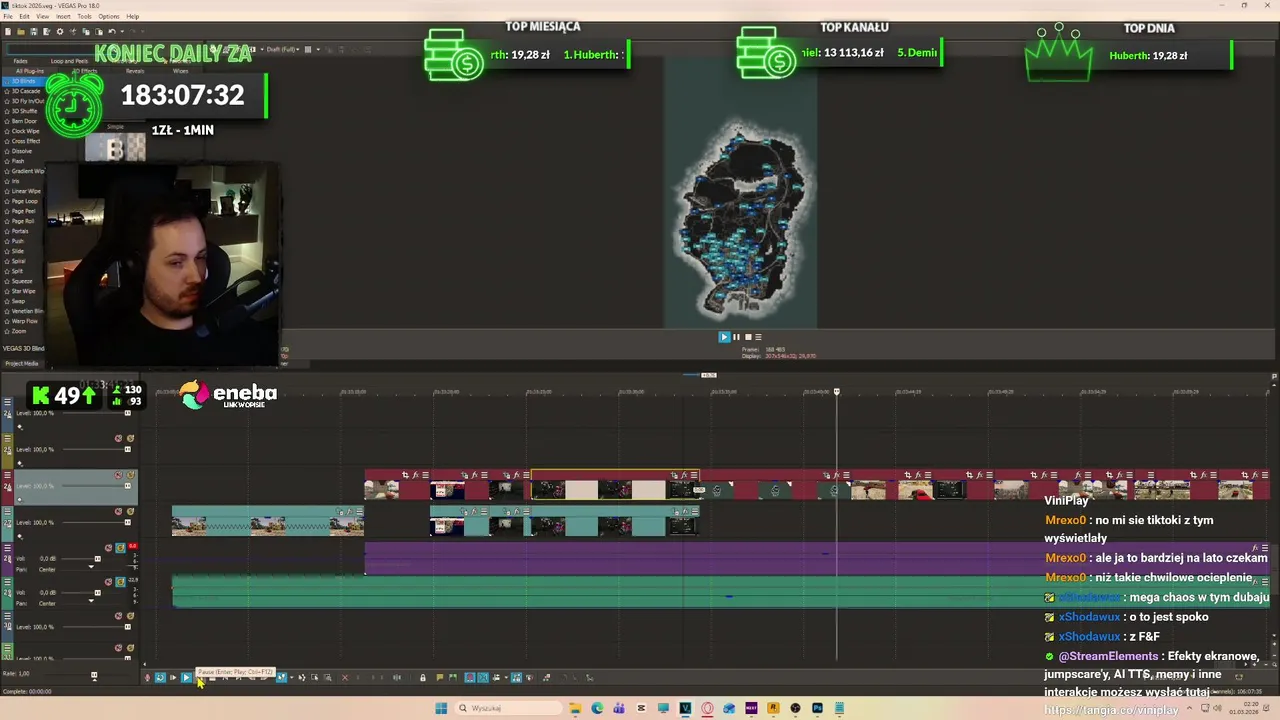Toggle auto ripple in timeline toolbar
The image size is (1280, 720).
[496, 678]
